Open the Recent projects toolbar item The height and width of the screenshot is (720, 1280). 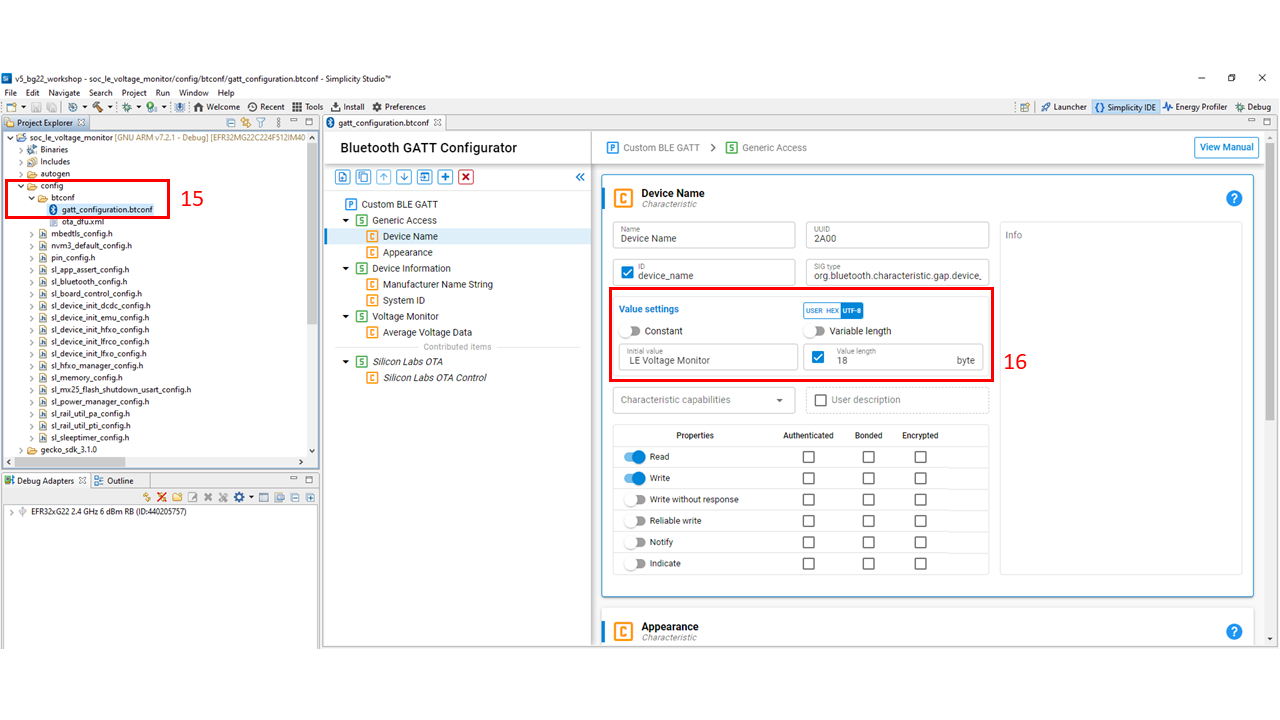tap(266, 107)
